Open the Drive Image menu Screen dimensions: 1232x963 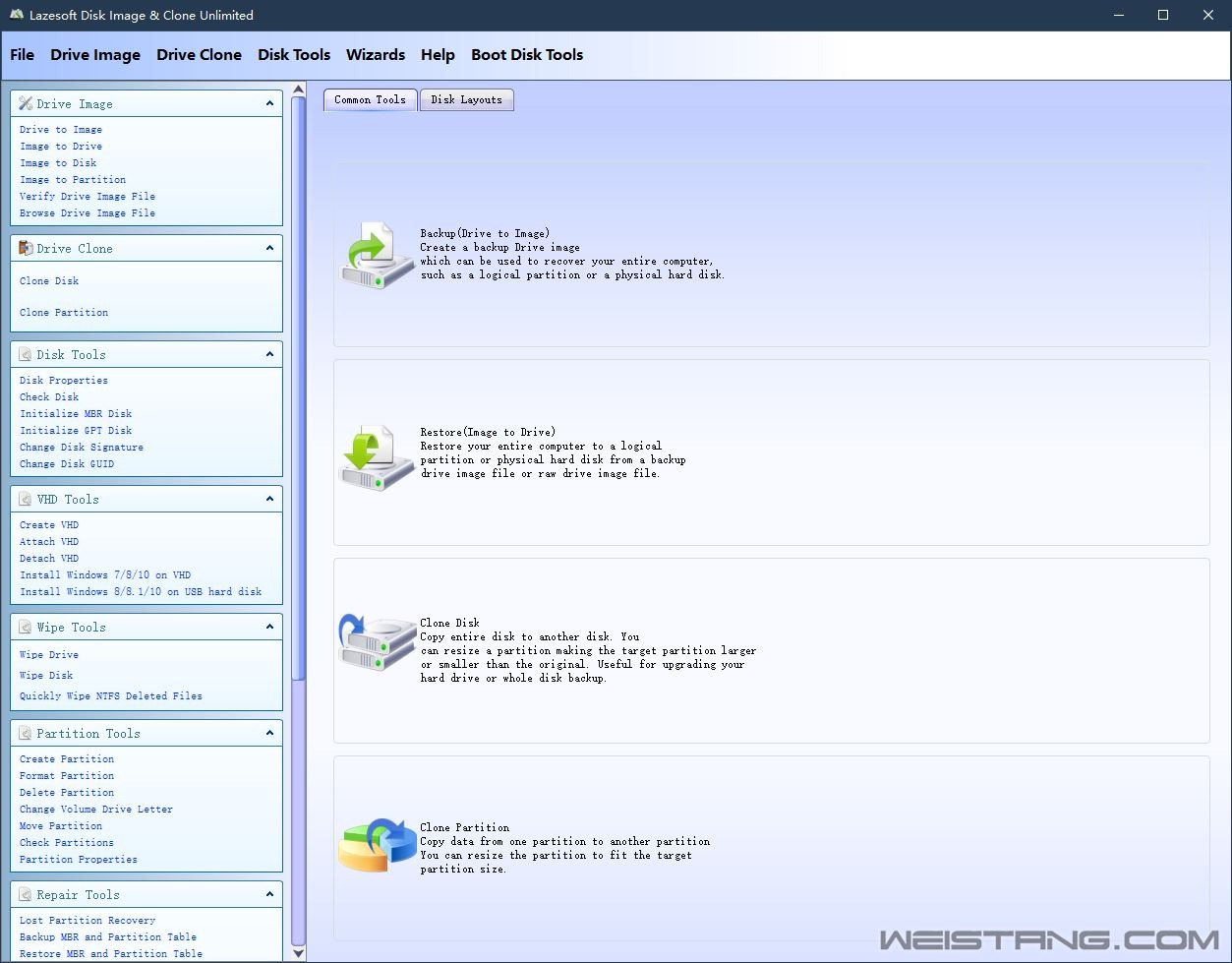(95, 55)
